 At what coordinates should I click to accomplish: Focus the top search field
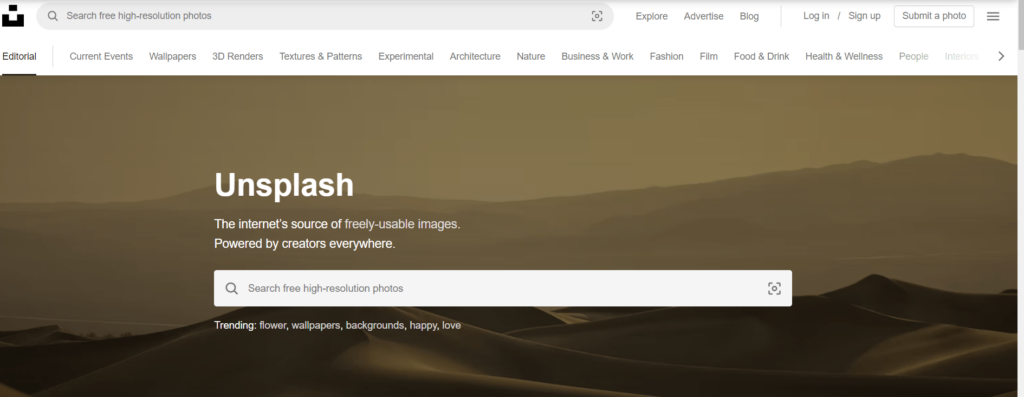tap(325, 16)
